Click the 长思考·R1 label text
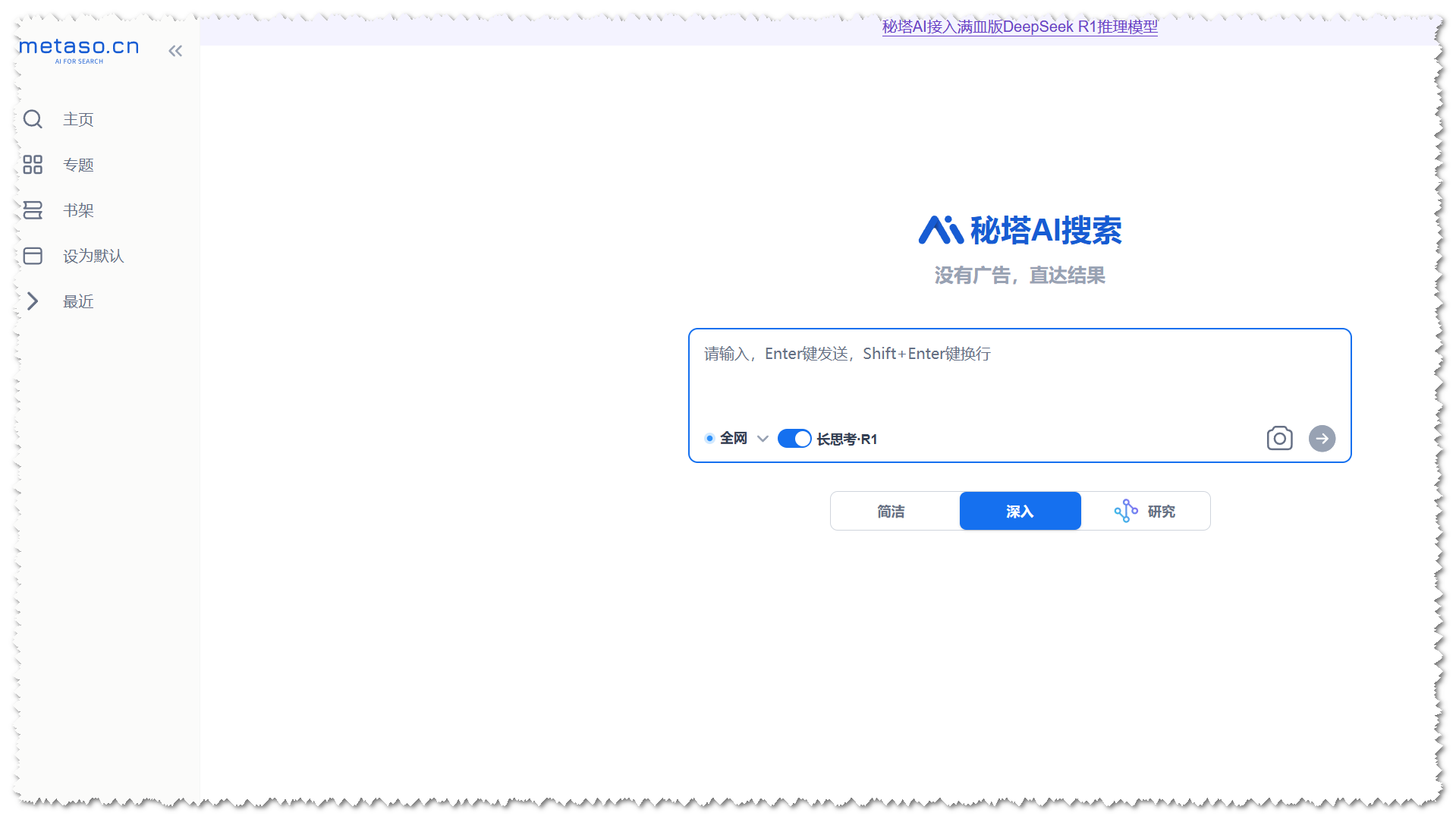The height and width of the screenshot is (819, 1456). (847, 439)
